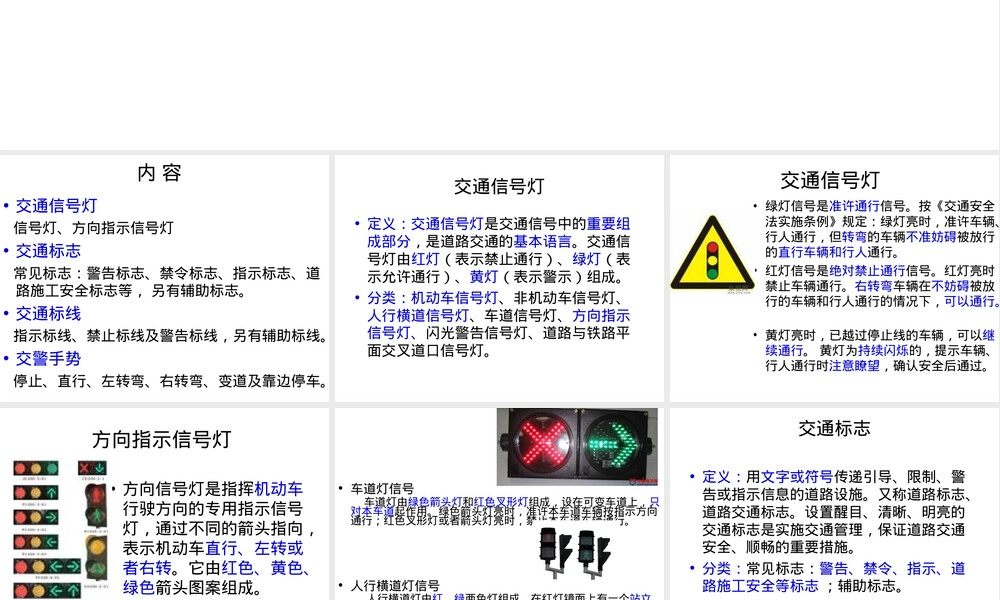Viewport: 1000px width, 600px height.
Task: Select the 黄灯亮时 bullet paragraph
Action: click(x=880, y=350)
